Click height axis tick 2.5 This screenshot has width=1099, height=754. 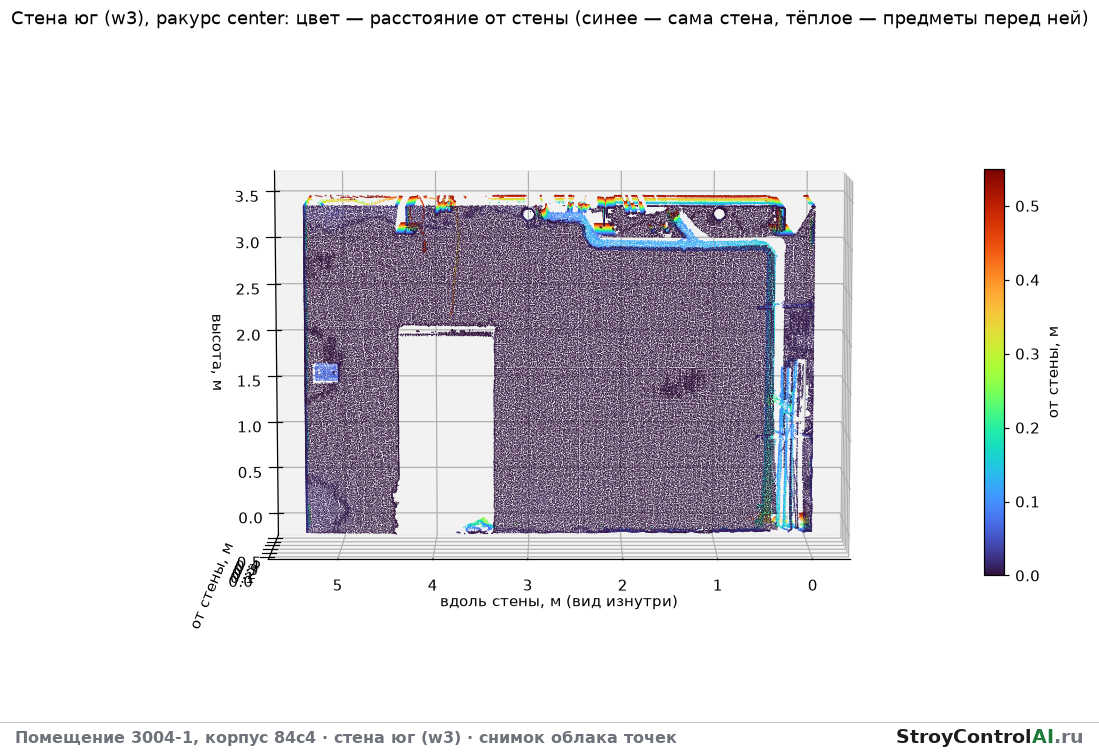(248, 289)
